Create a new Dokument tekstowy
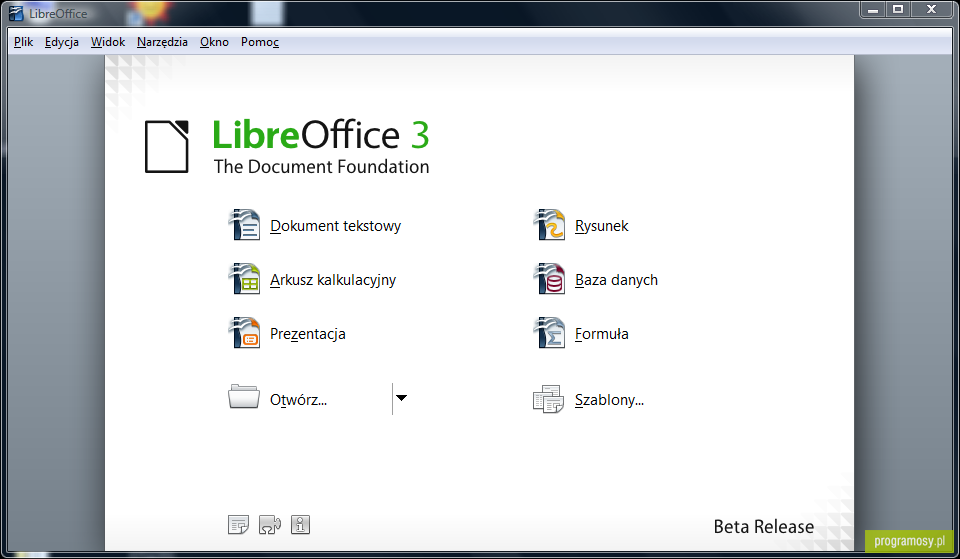 point(336,226)
